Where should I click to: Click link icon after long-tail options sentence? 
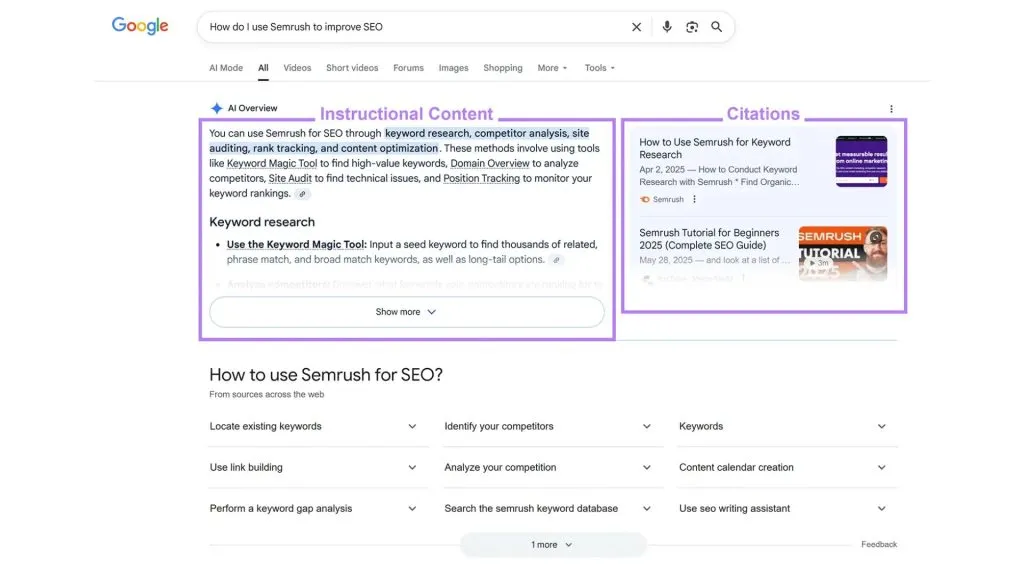click(x=556, y=260)
